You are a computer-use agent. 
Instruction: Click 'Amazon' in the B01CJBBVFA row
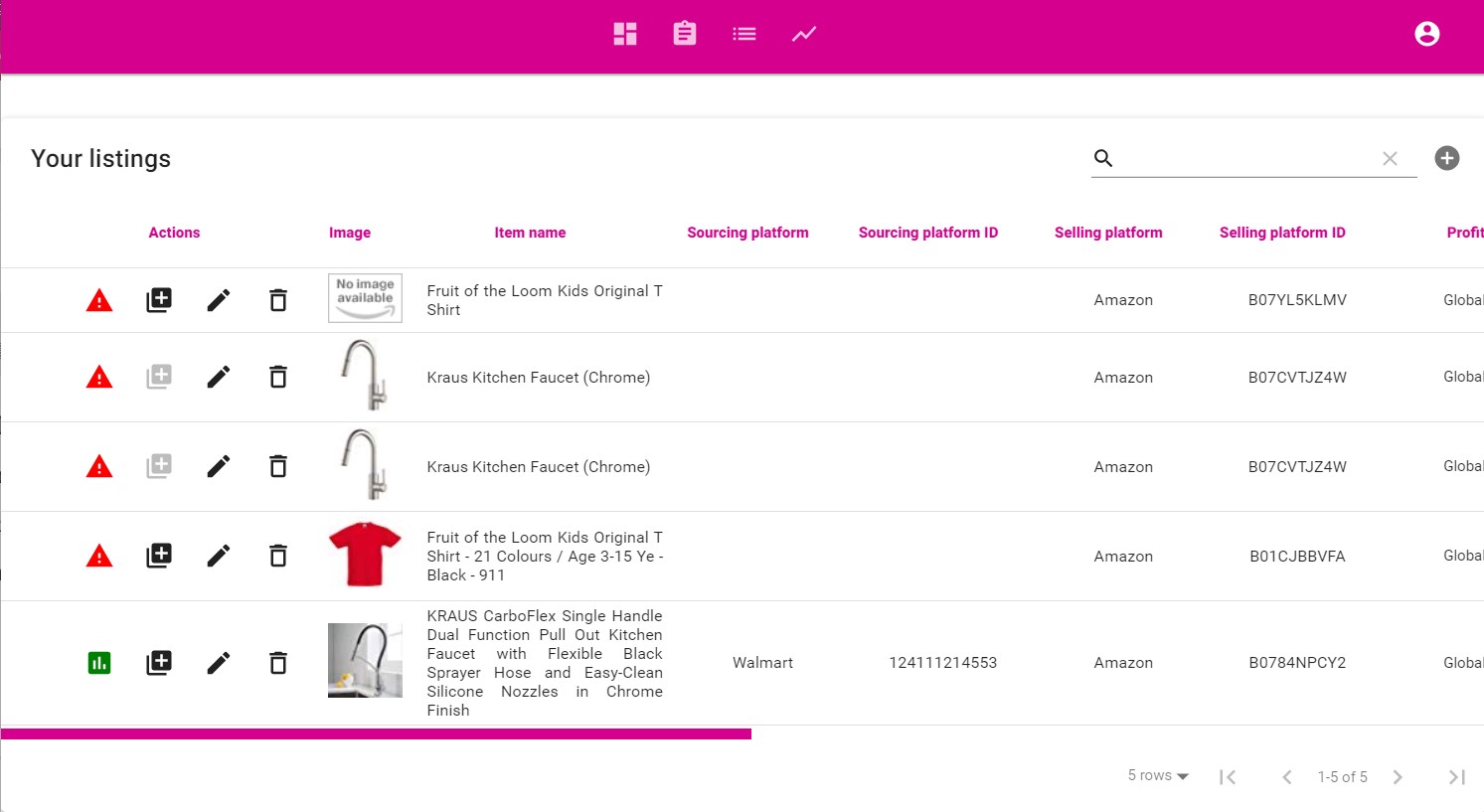(1123, 557)
